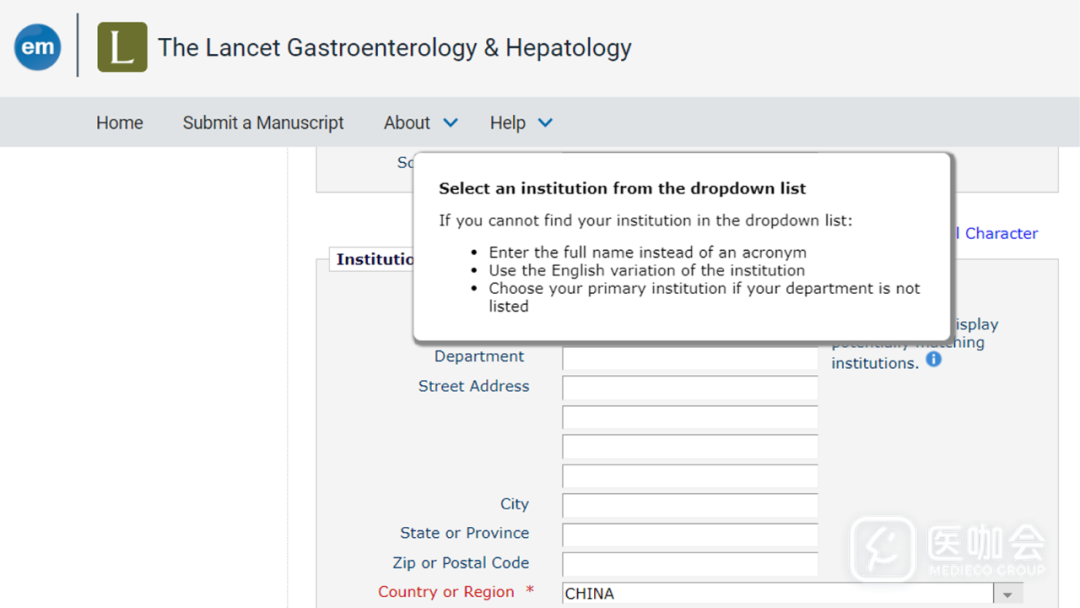Open the About menu label

pos(407,123)
